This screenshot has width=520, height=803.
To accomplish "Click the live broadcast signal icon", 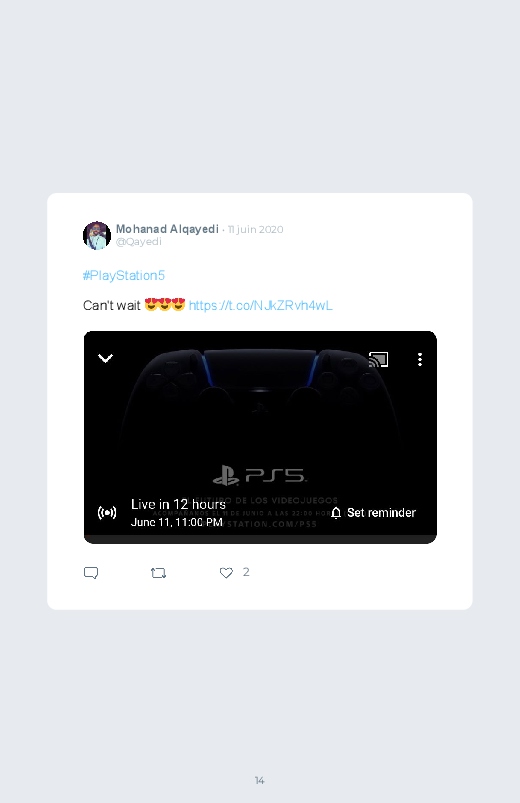I will pos(107,513).
